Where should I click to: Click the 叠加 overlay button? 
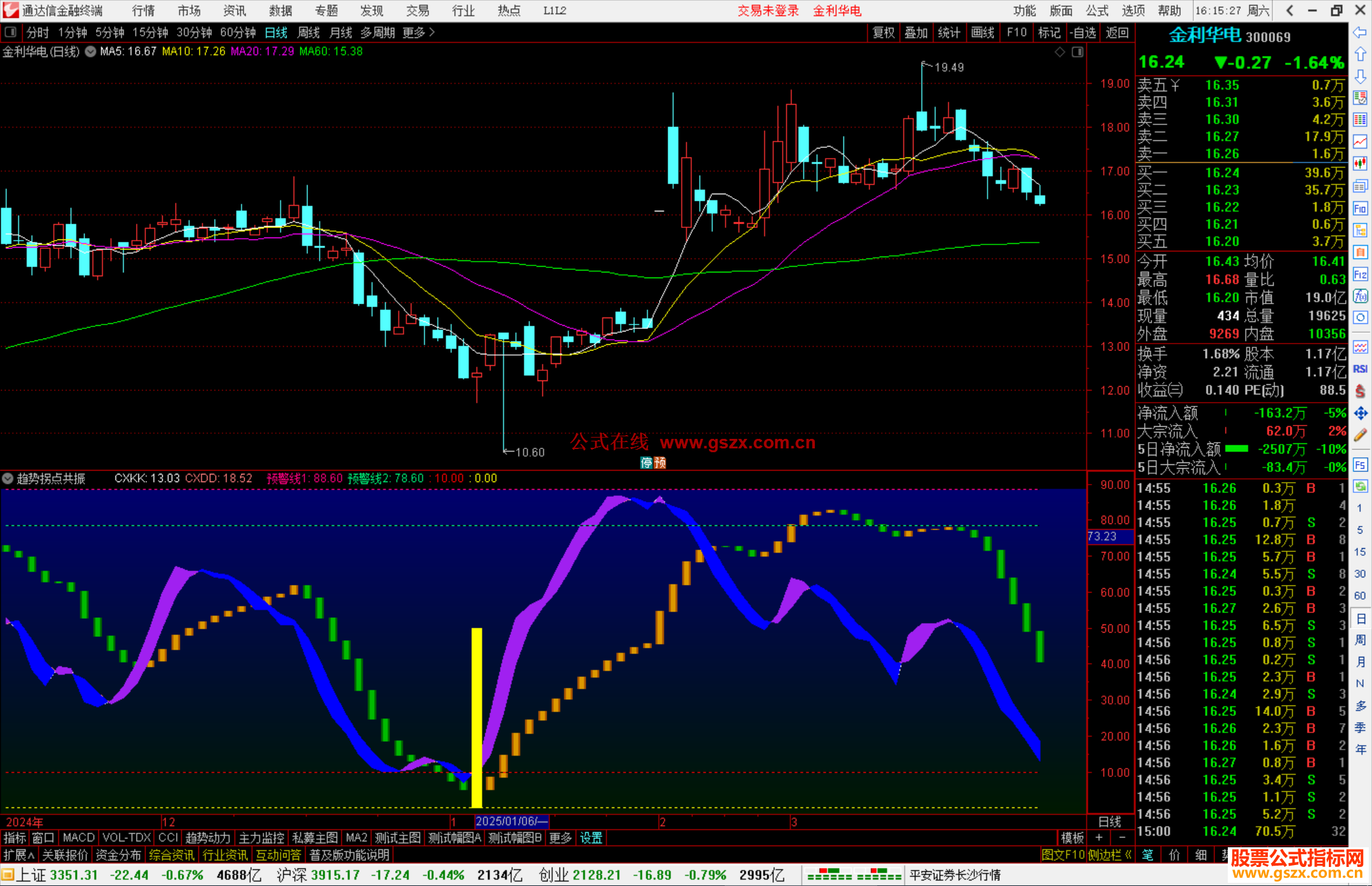[917, 32]
